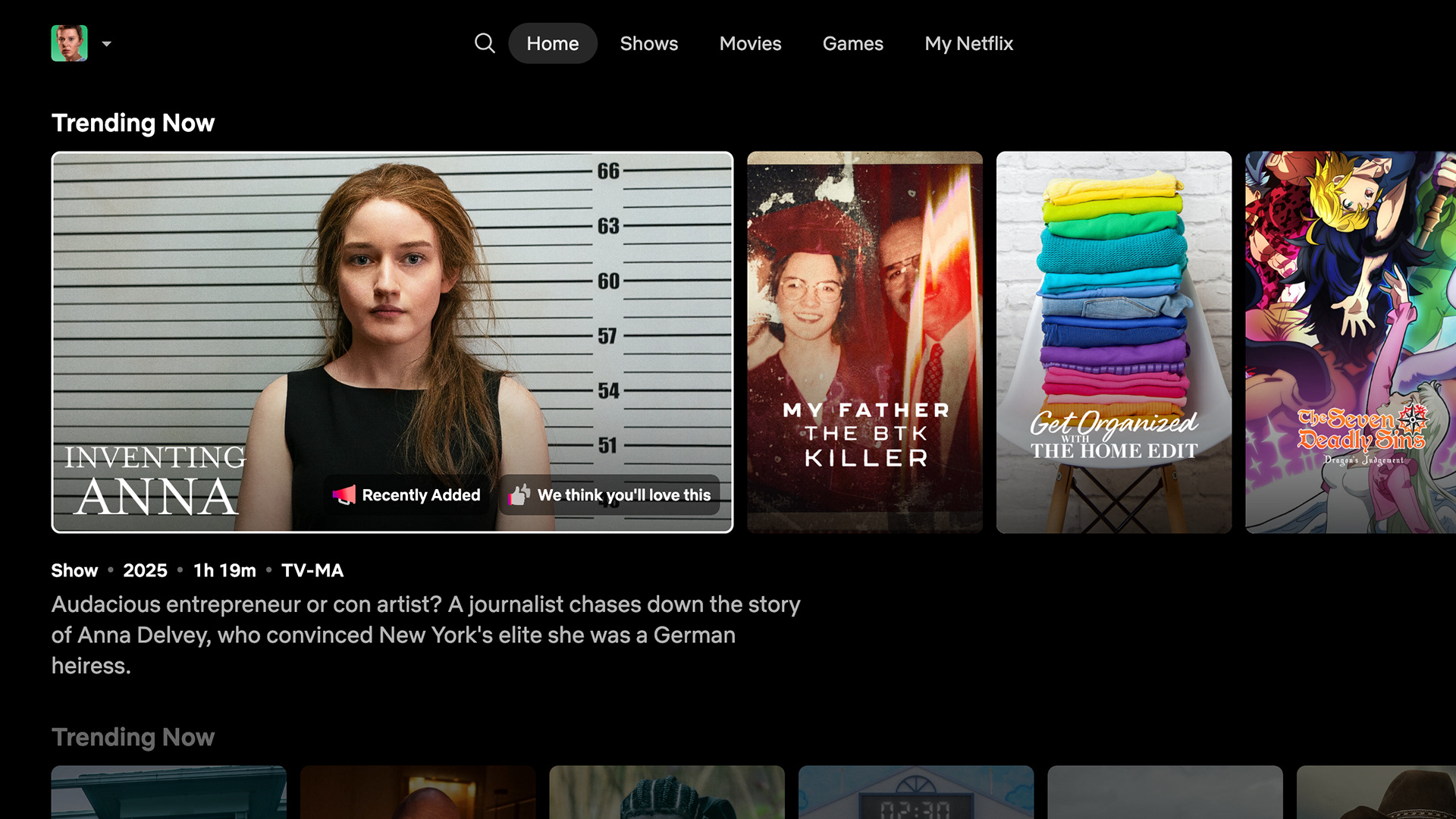Expand the profile switcher dropdown arrow
Screen dimensions: 1456x819
tap(107, 44)
